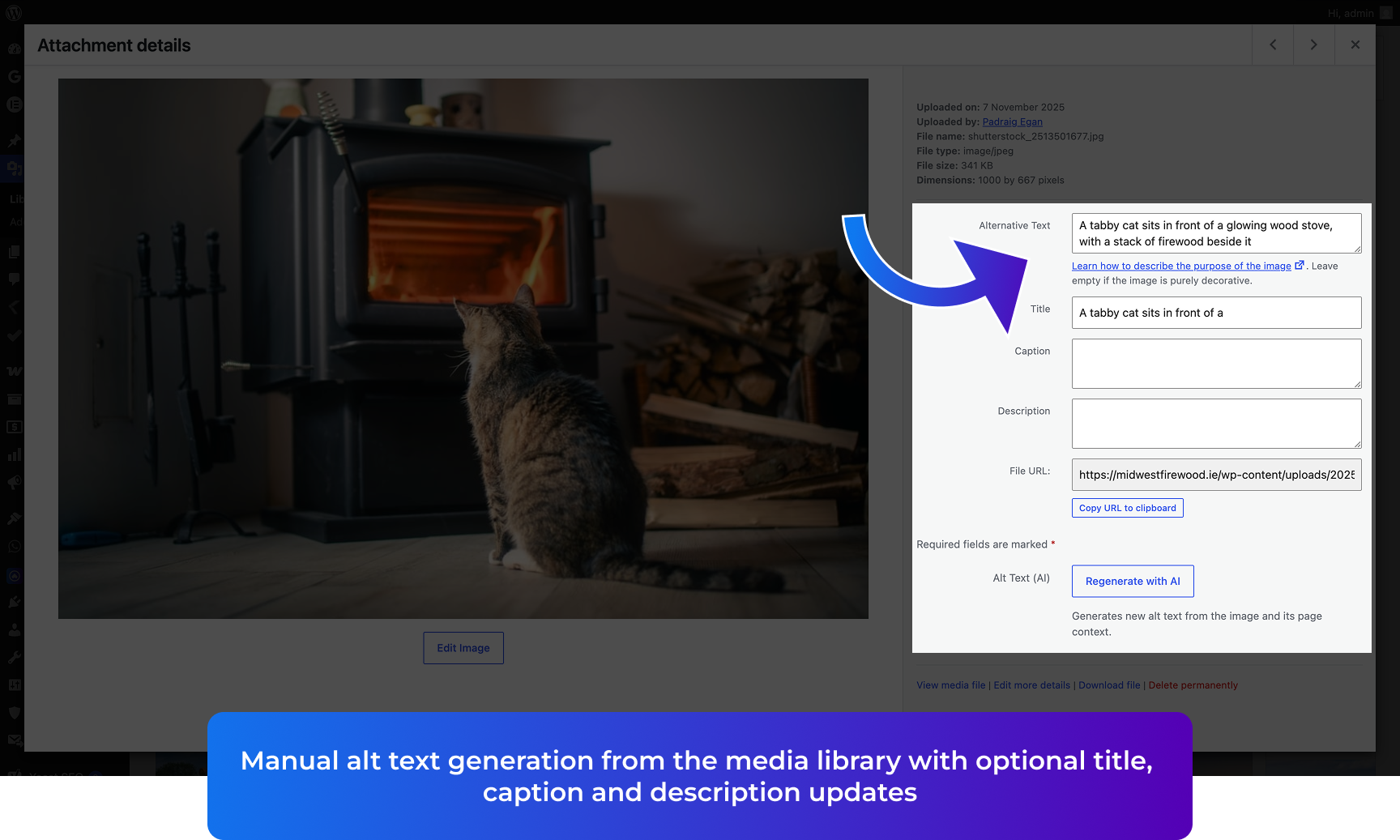Open the Settings sliders icon
Viewport: 1400px width, 840px height.
14,685
